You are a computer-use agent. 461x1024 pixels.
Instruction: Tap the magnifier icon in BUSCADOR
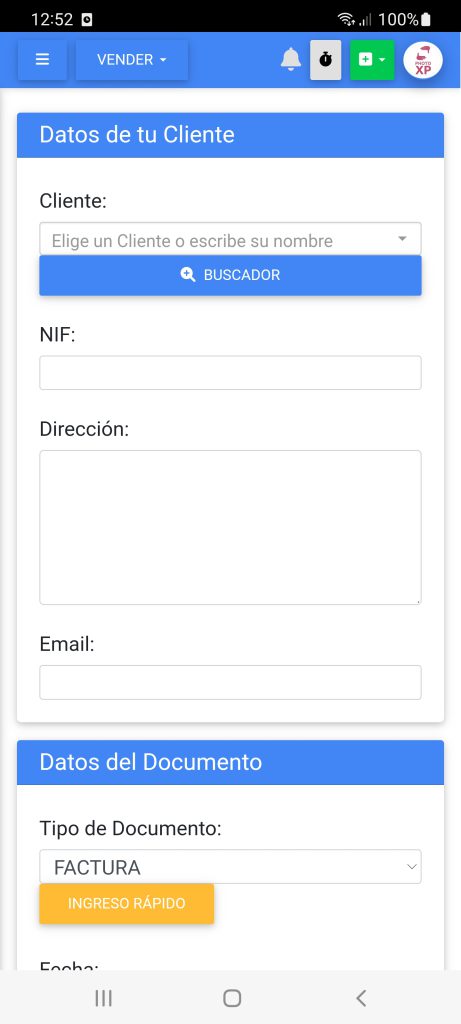pos(188,275)
